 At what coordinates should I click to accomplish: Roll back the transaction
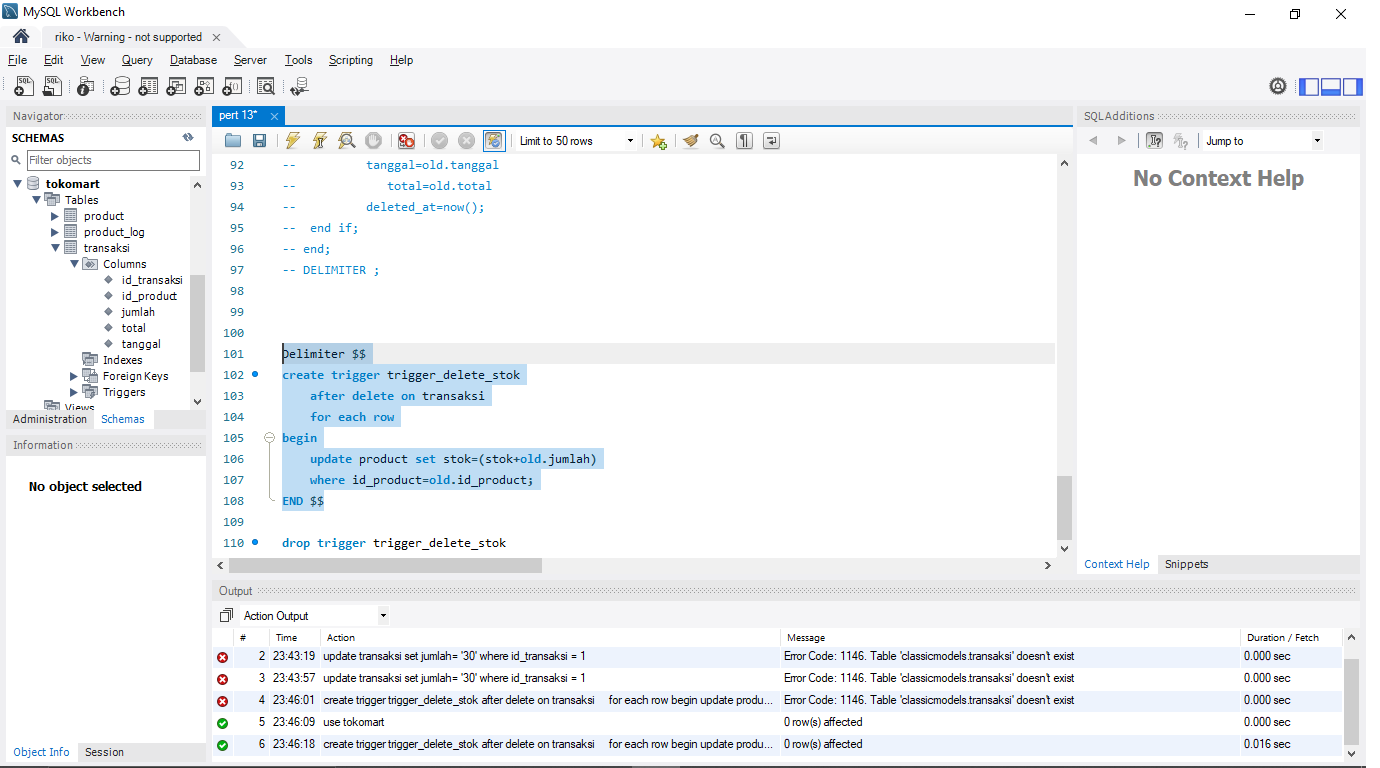pyautogui.click(x=466, y=141)
